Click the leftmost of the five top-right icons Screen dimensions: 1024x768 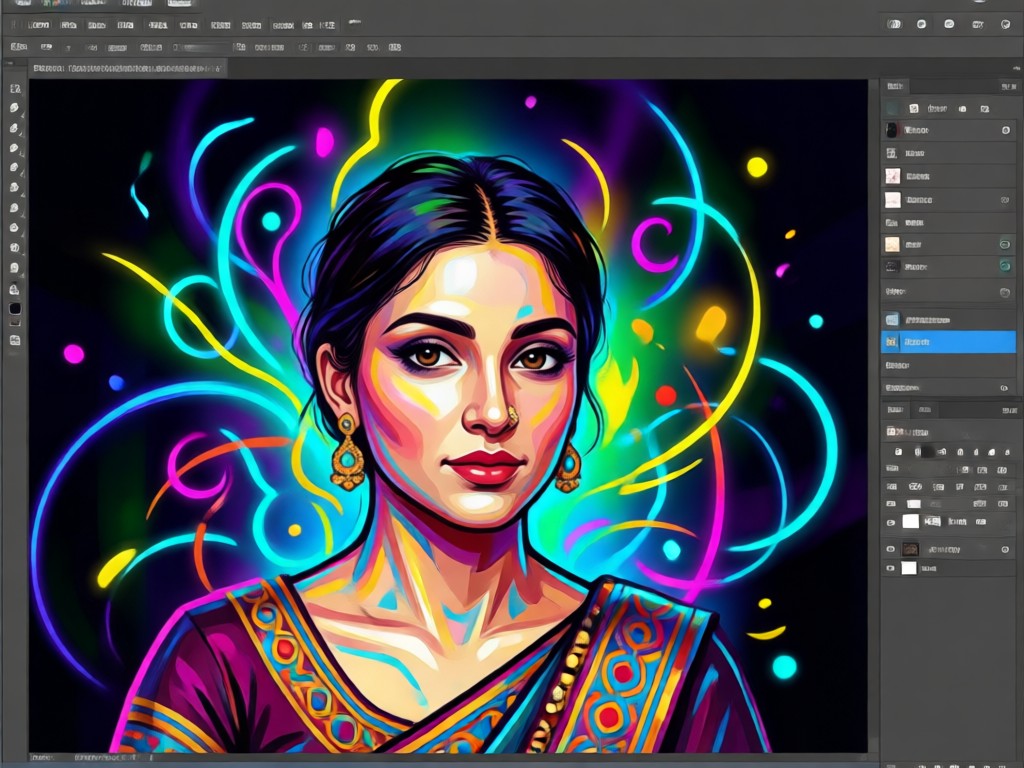pos(894,24)
